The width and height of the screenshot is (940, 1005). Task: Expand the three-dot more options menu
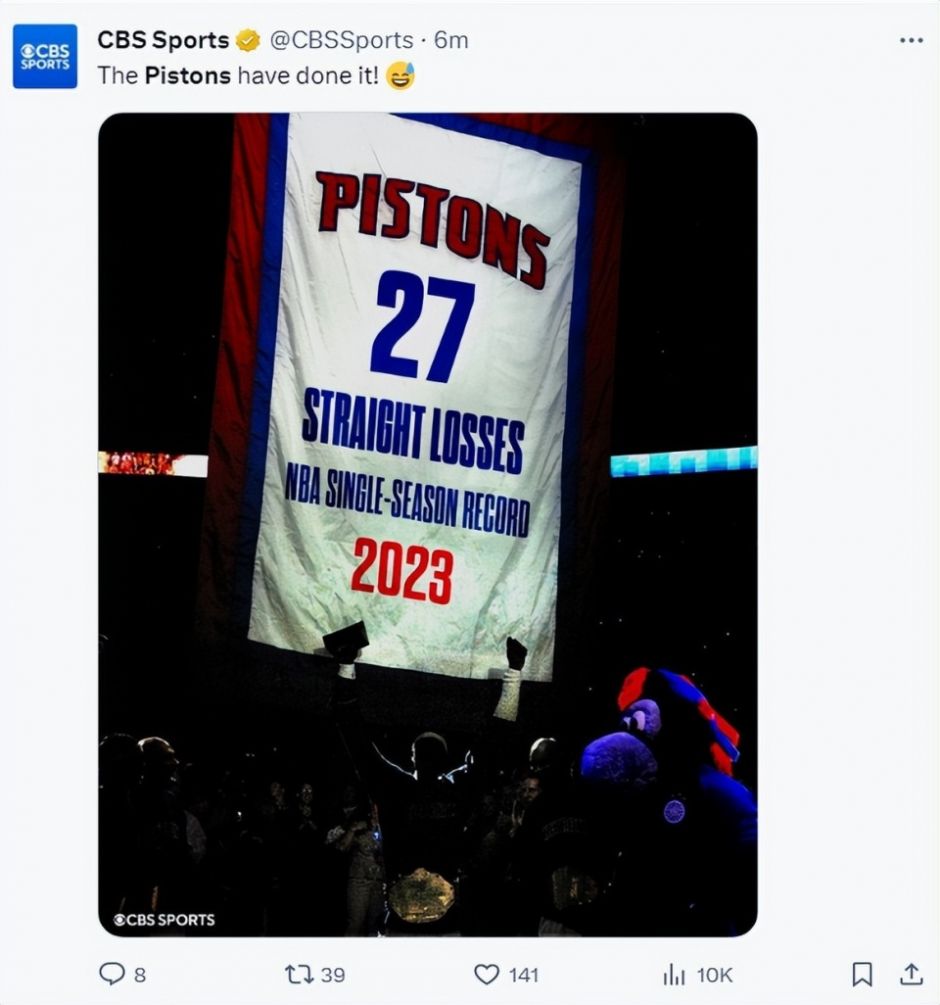point(911,40)
